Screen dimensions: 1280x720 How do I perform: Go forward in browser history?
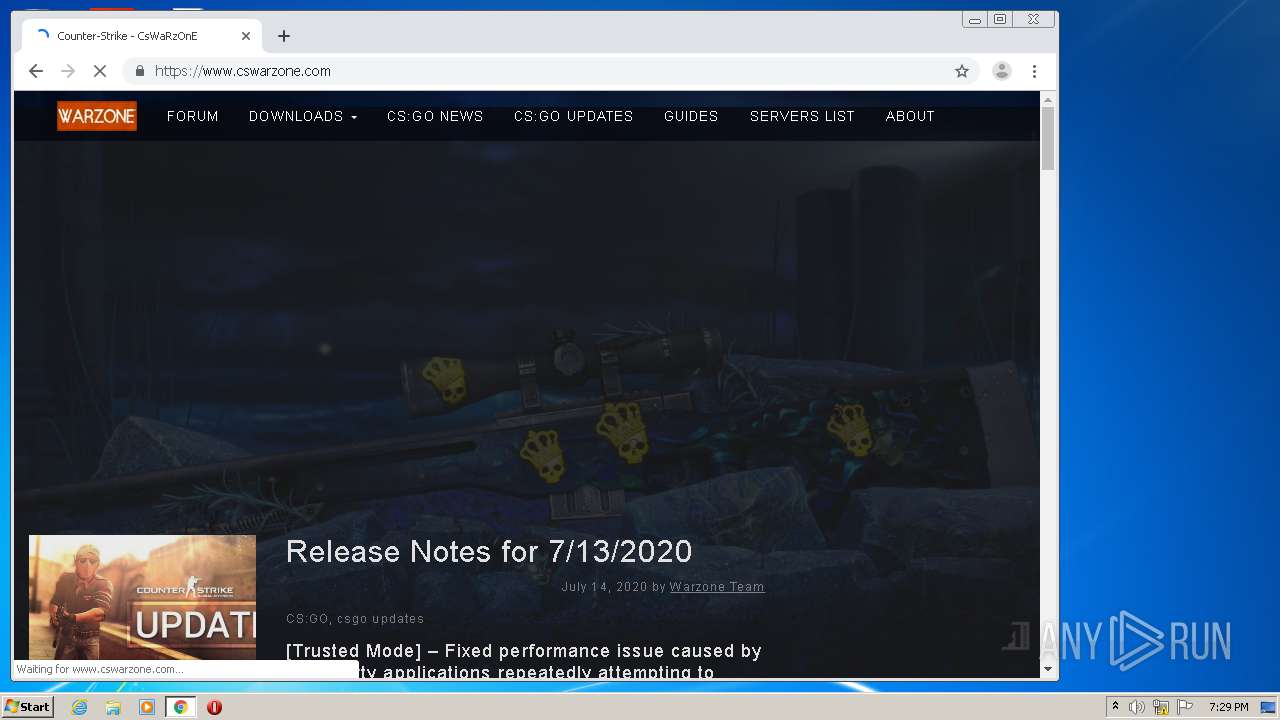68,71
